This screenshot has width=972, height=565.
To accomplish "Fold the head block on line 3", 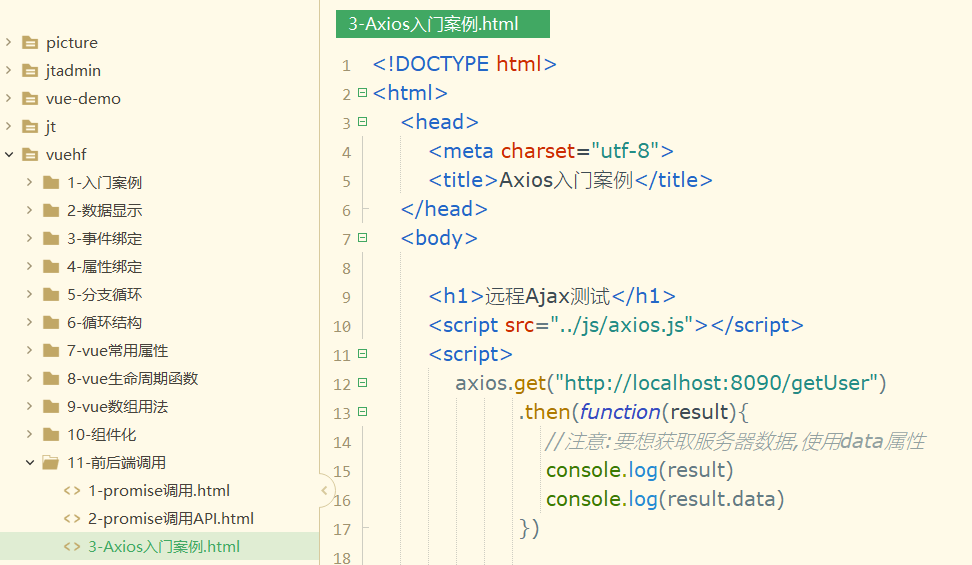I will 363,122.
